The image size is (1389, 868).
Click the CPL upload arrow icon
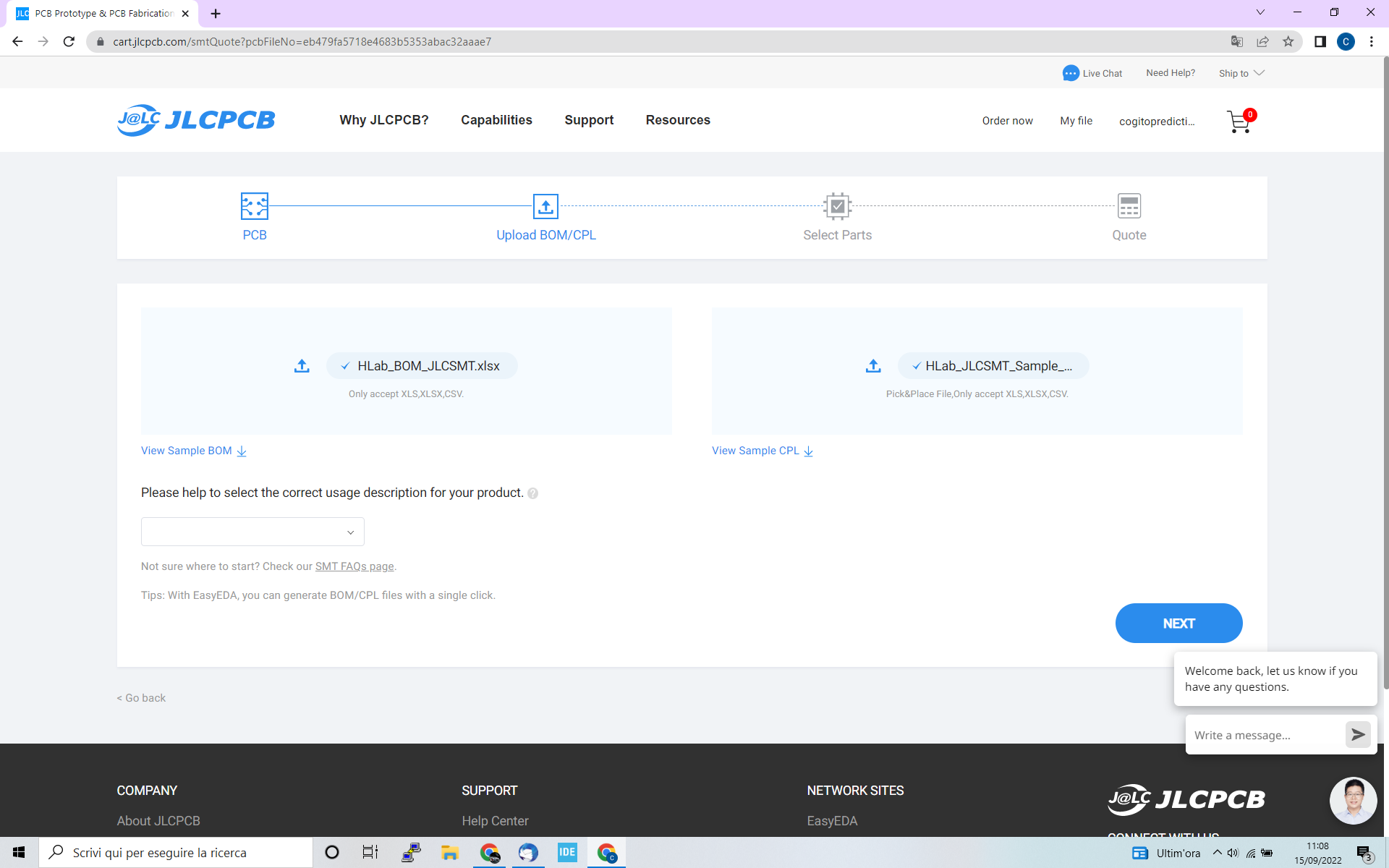(x=873, y=366)
